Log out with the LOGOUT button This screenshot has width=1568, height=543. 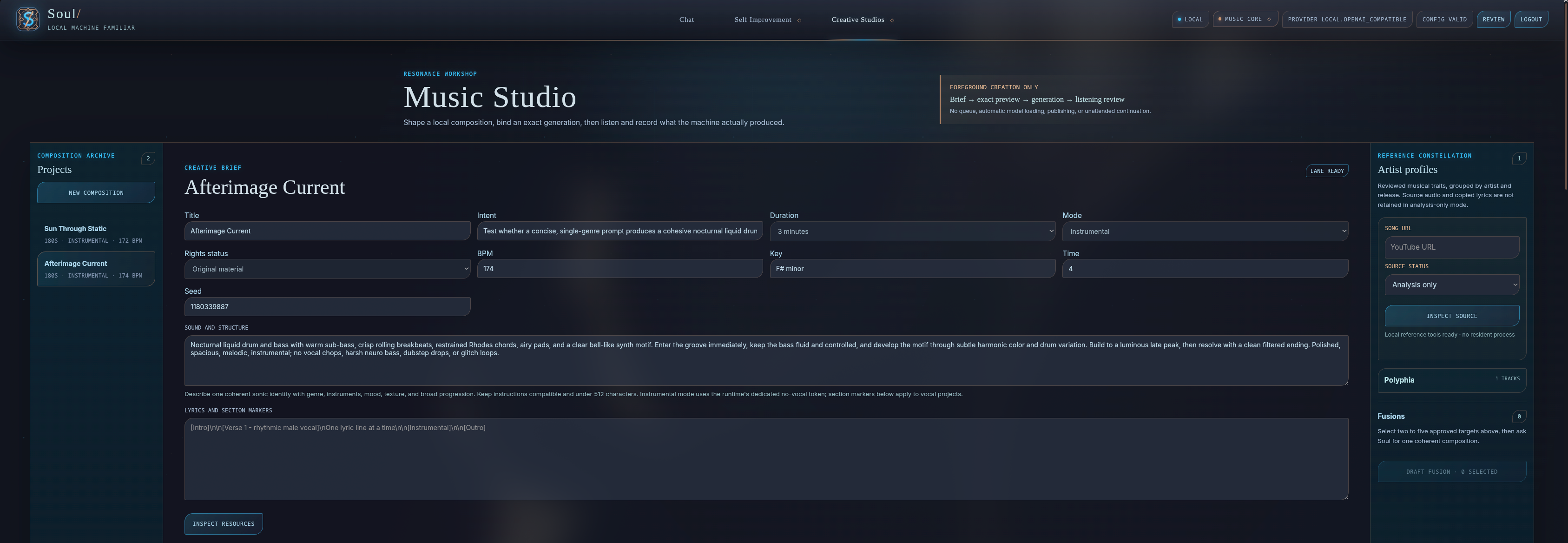coord(1530,19)
